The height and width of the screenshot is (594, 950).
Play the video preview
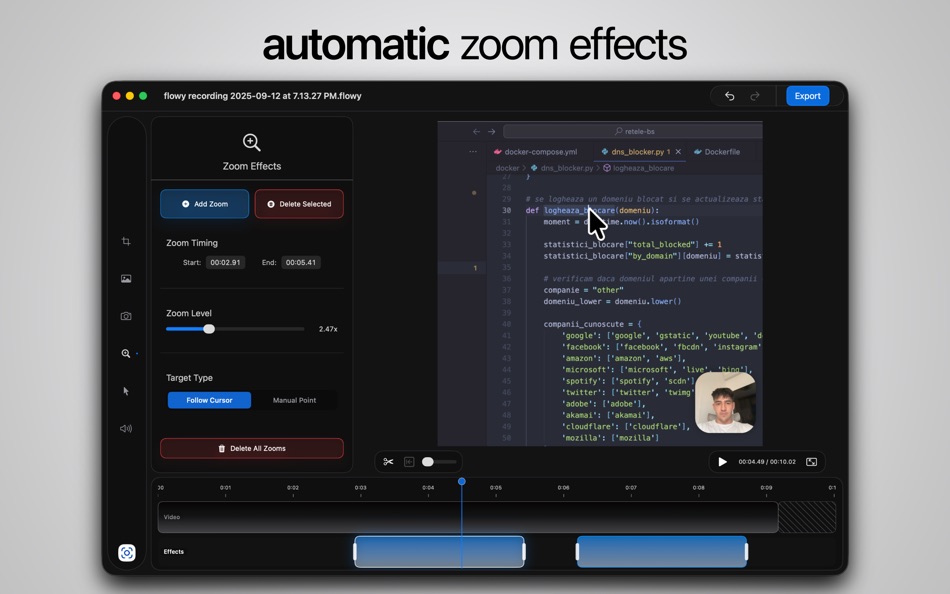tap(723, 461)
